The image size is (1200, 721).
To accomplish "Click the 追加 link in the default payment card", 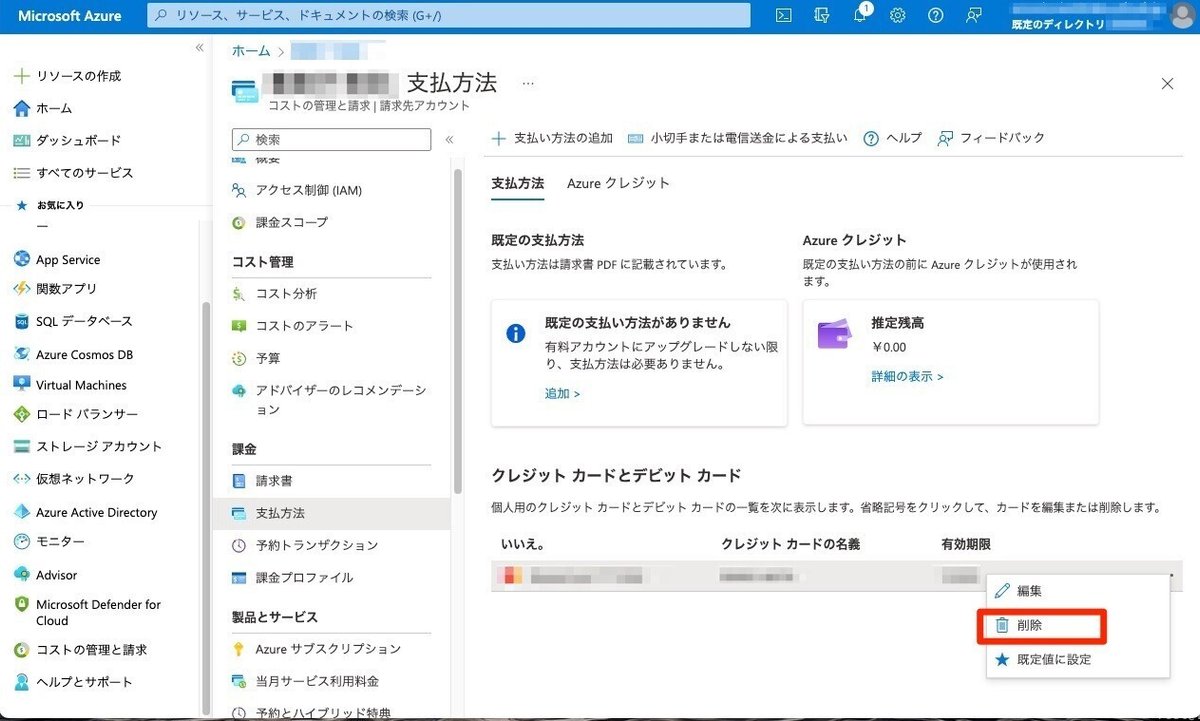I will 563,394.
